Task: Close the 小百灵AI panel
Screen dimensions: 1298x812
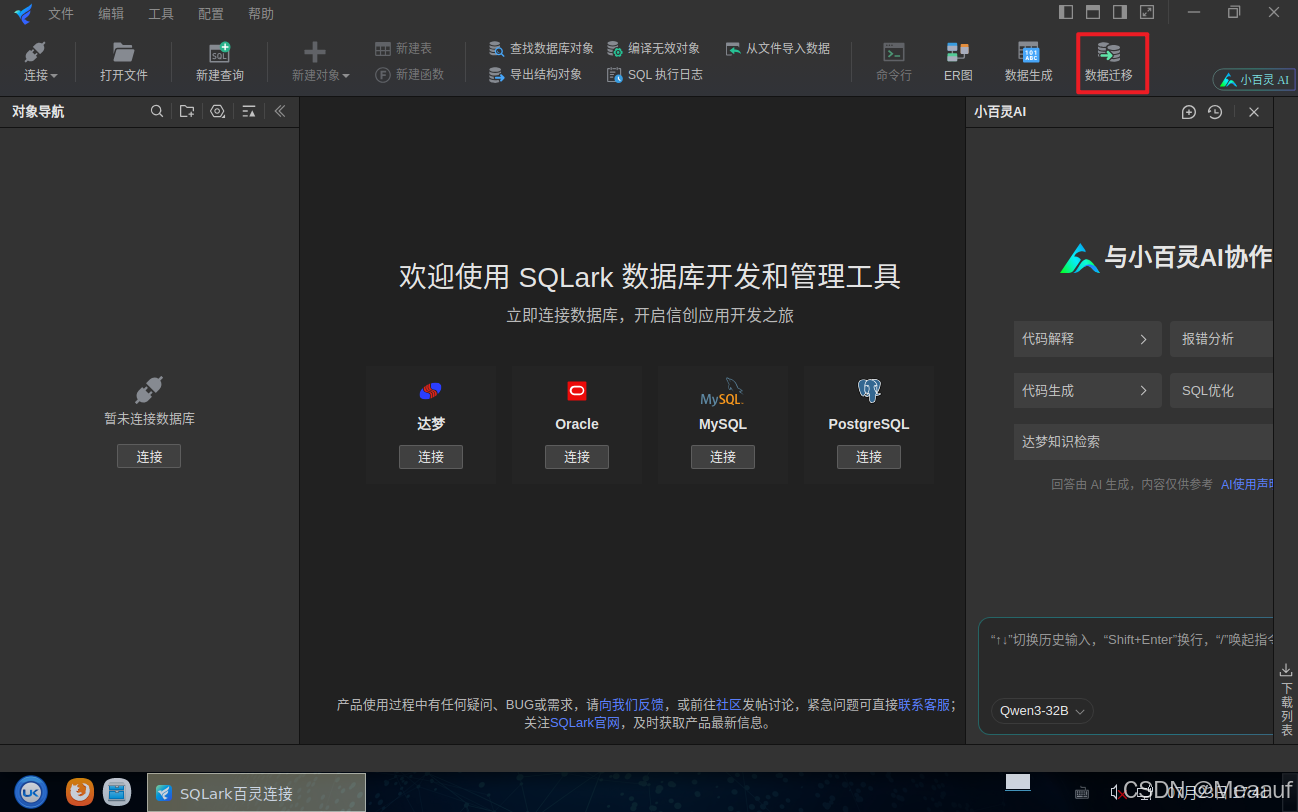Action: coord(1254,112)
